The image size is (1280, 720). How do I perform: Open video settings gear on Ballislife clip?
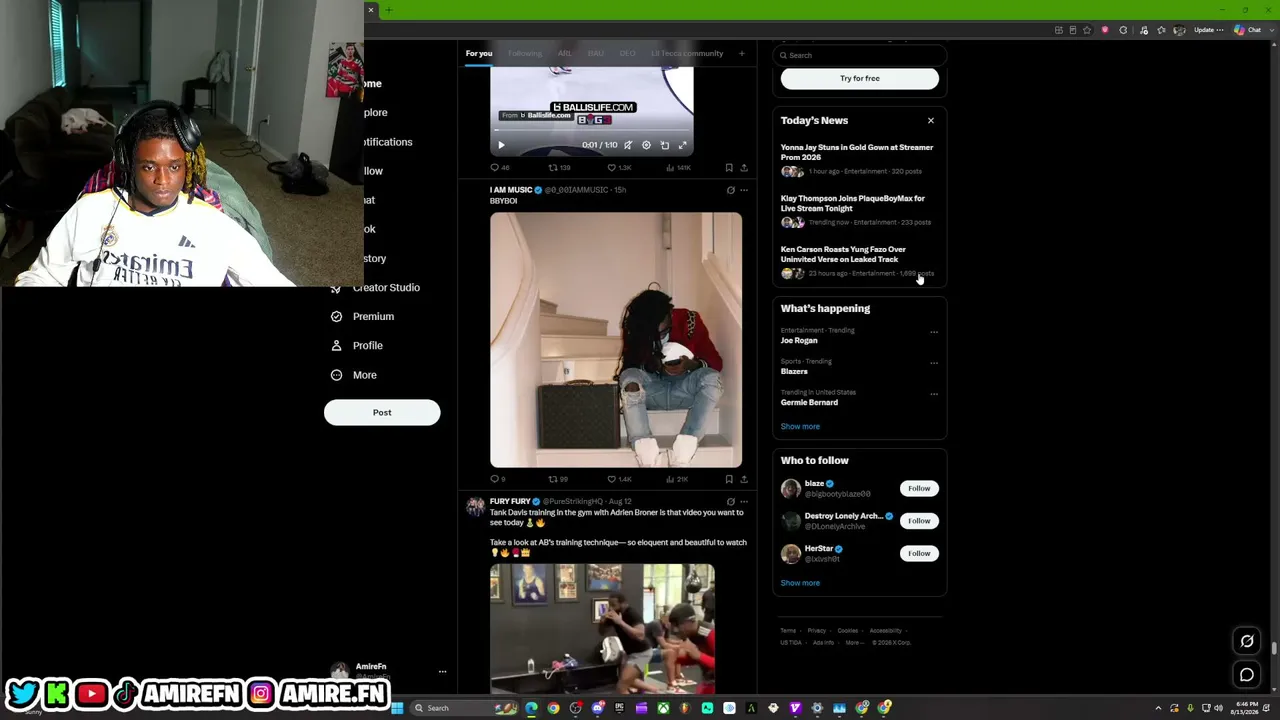(646, 145)
